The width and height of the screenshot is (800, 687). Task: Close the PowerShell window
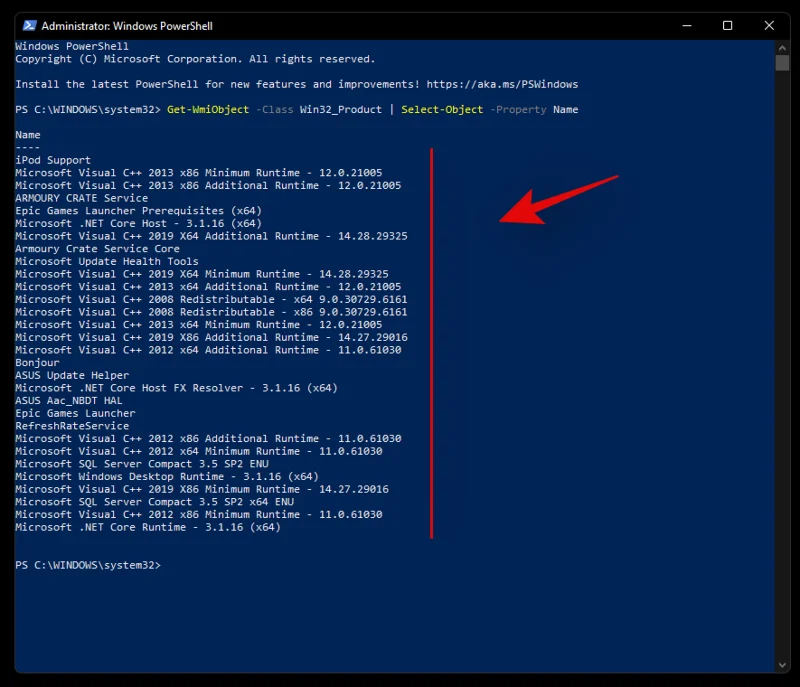pos(769,25)
